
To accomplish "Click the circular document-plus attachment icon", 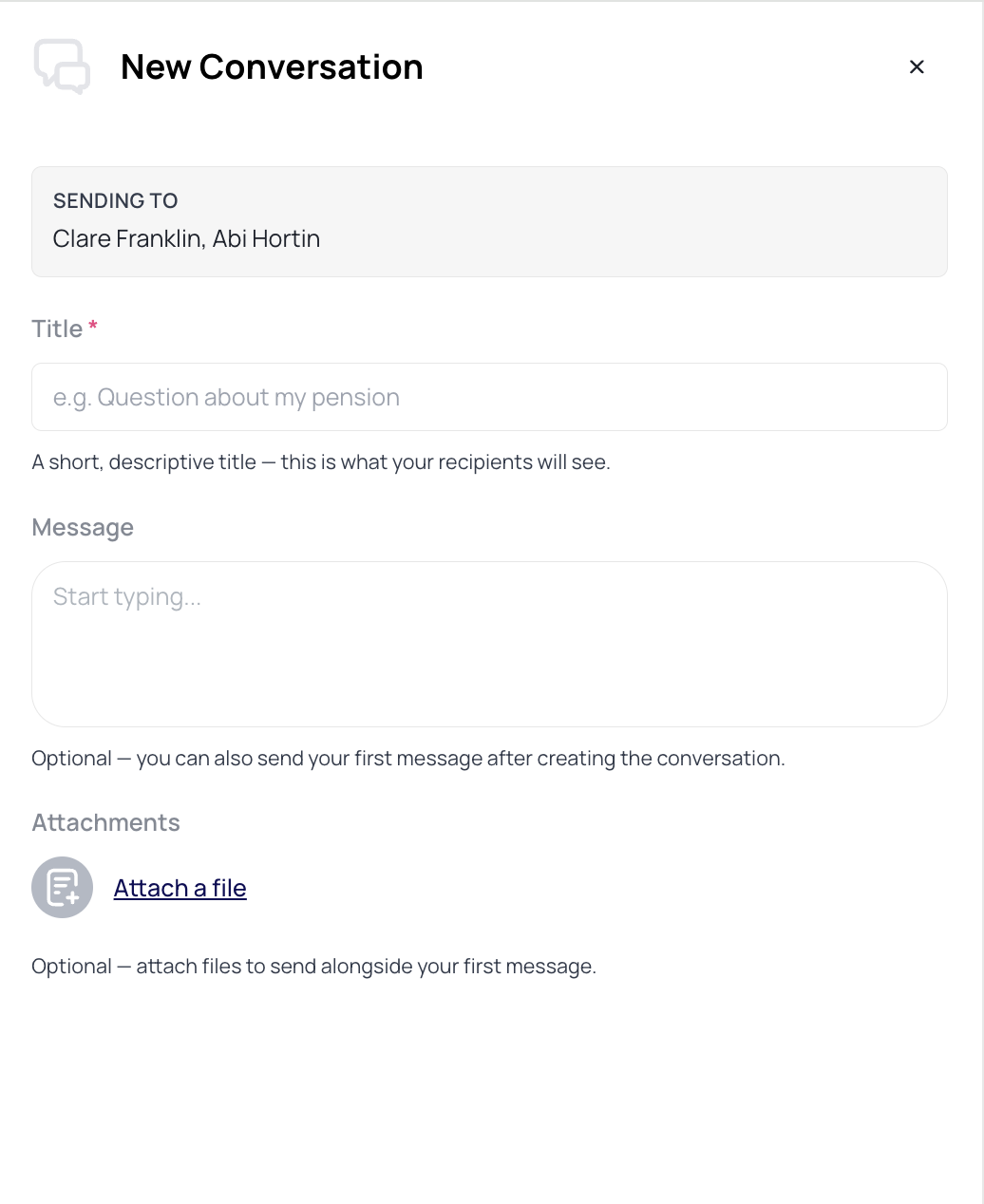I will 63,888.
